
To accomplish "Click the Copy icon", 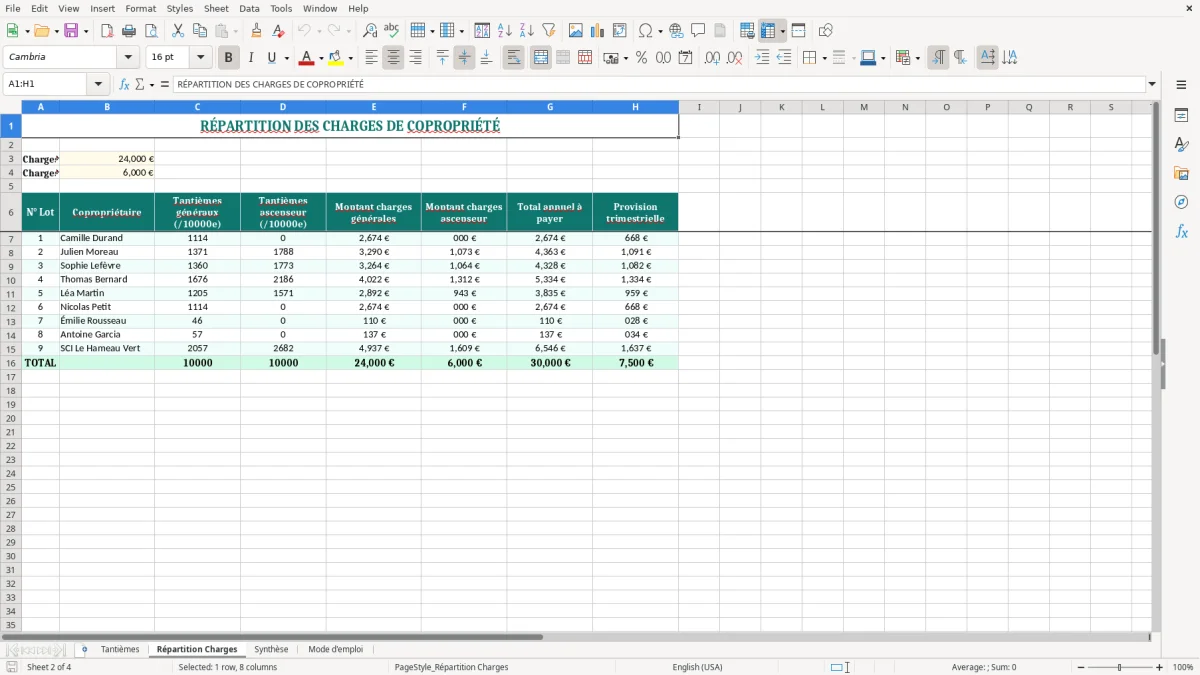I will tap(200, 31).
